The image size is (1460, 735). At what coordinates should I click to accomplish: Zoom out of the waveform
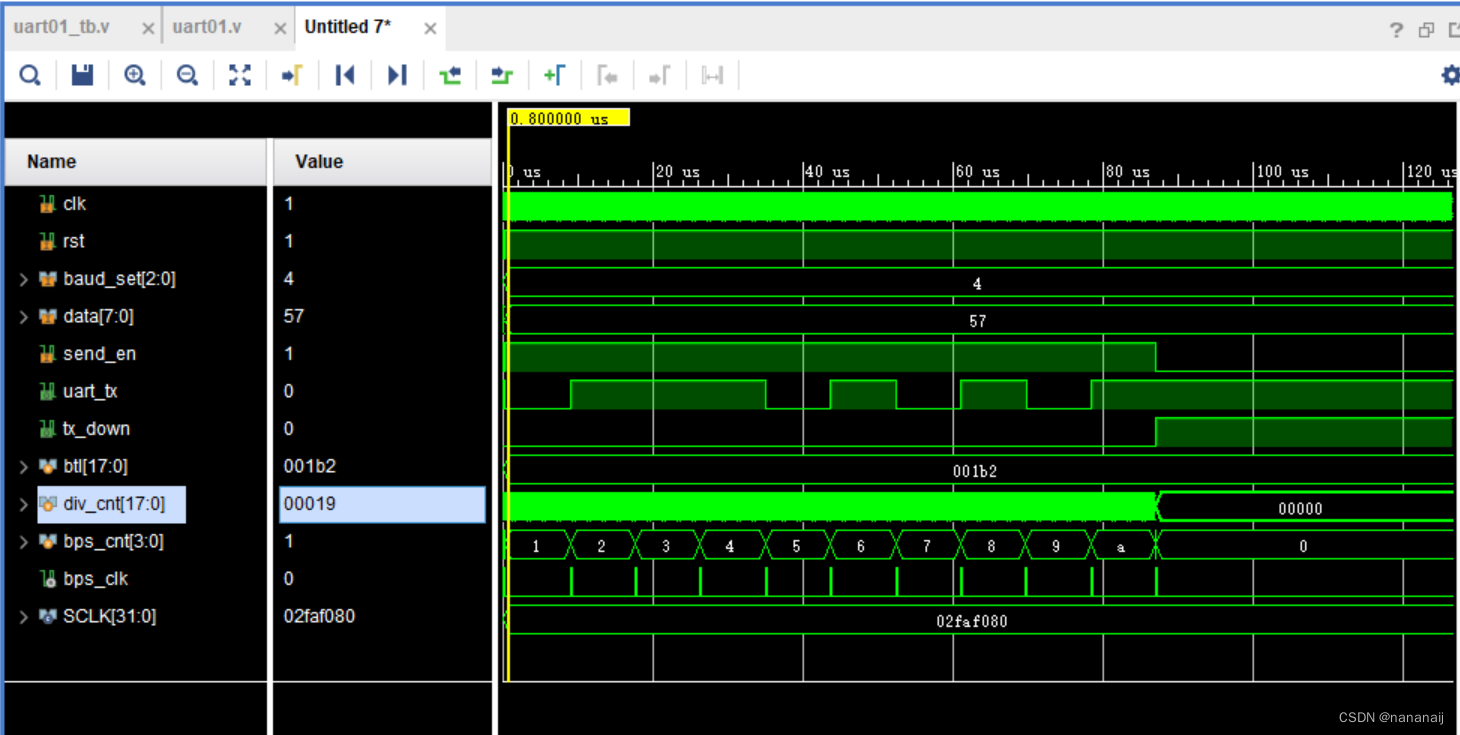pos(187,75)
